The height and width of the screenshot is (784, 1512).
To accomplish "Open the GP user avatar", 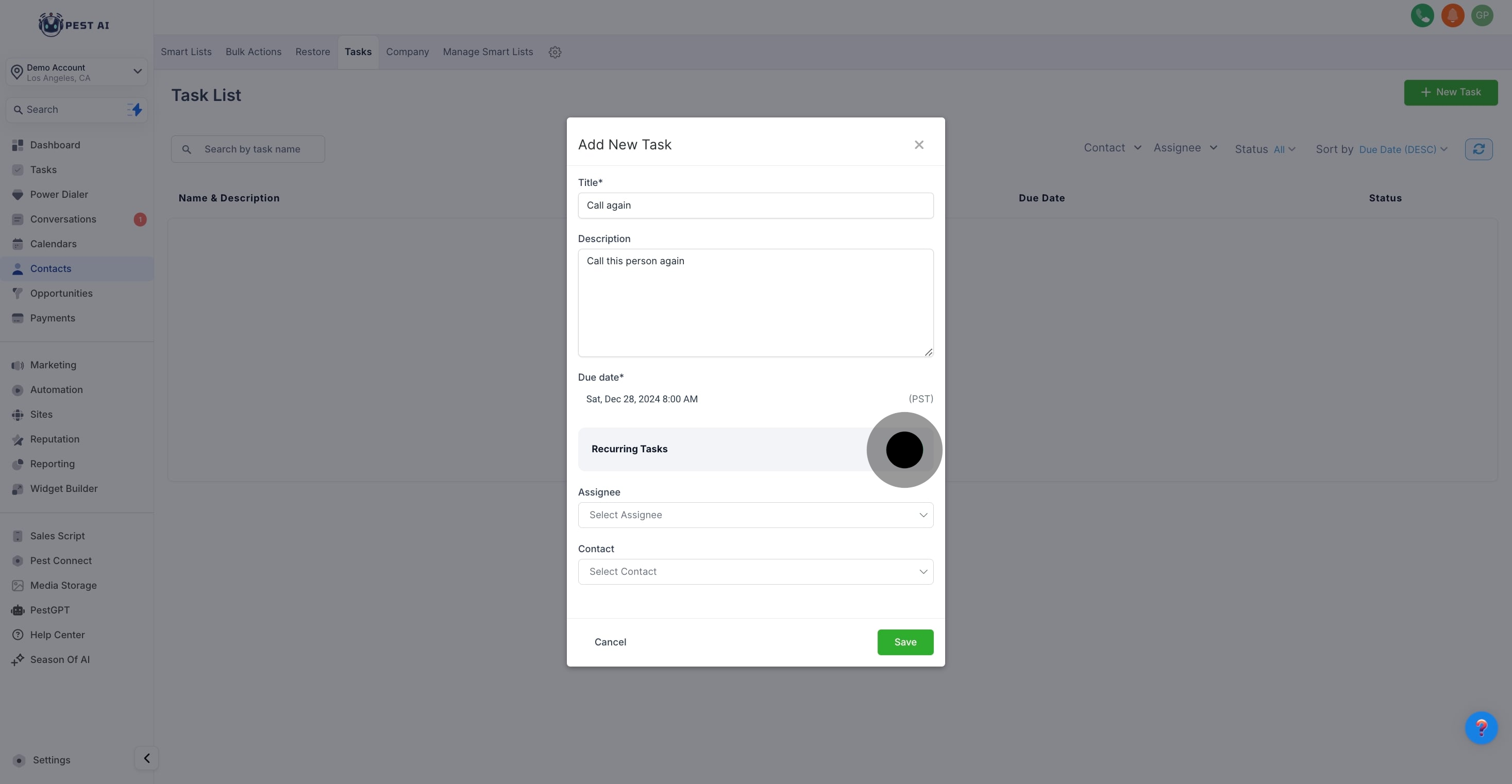I will [1482, 16].
